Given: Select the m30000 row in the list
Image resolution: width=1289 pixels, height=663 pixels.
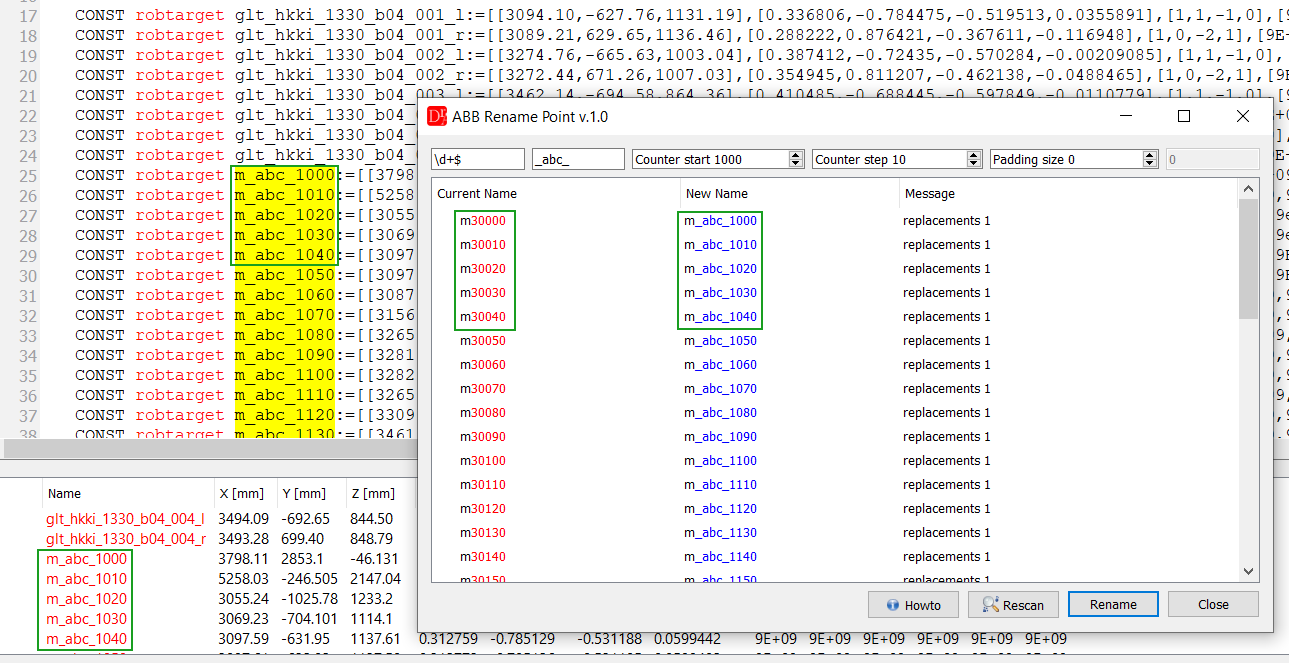Looking at the screenshot, I should [x=835, y=221].
